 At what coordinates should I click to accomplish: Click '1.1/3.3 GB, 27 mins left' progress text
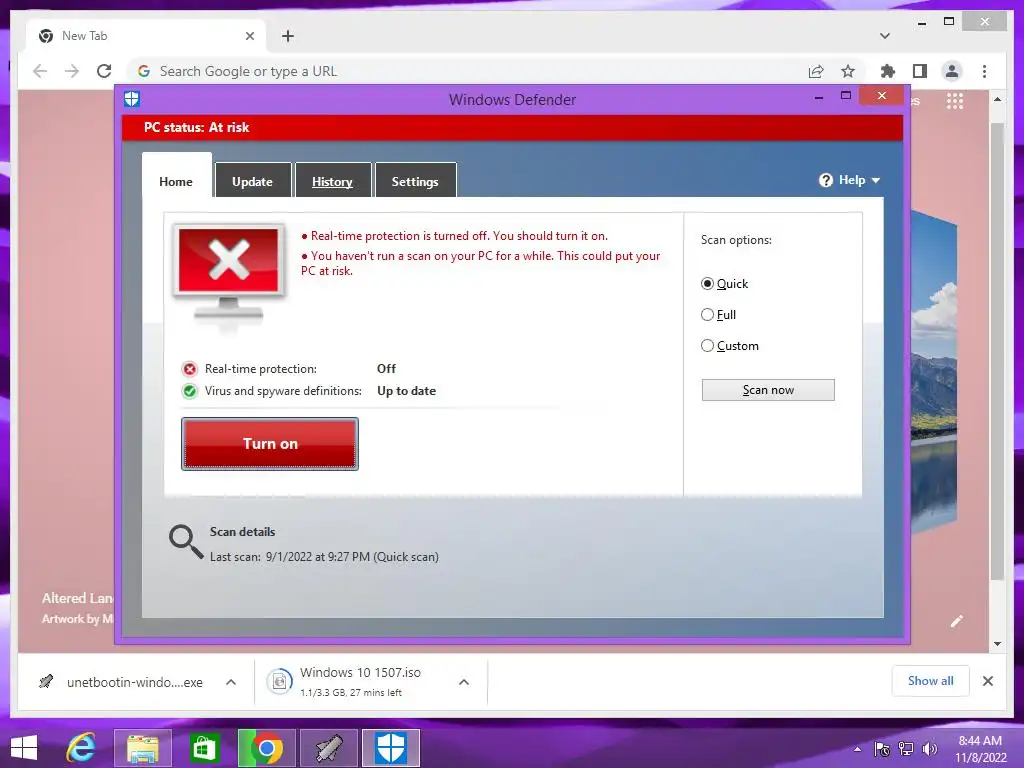coord(351,692)
